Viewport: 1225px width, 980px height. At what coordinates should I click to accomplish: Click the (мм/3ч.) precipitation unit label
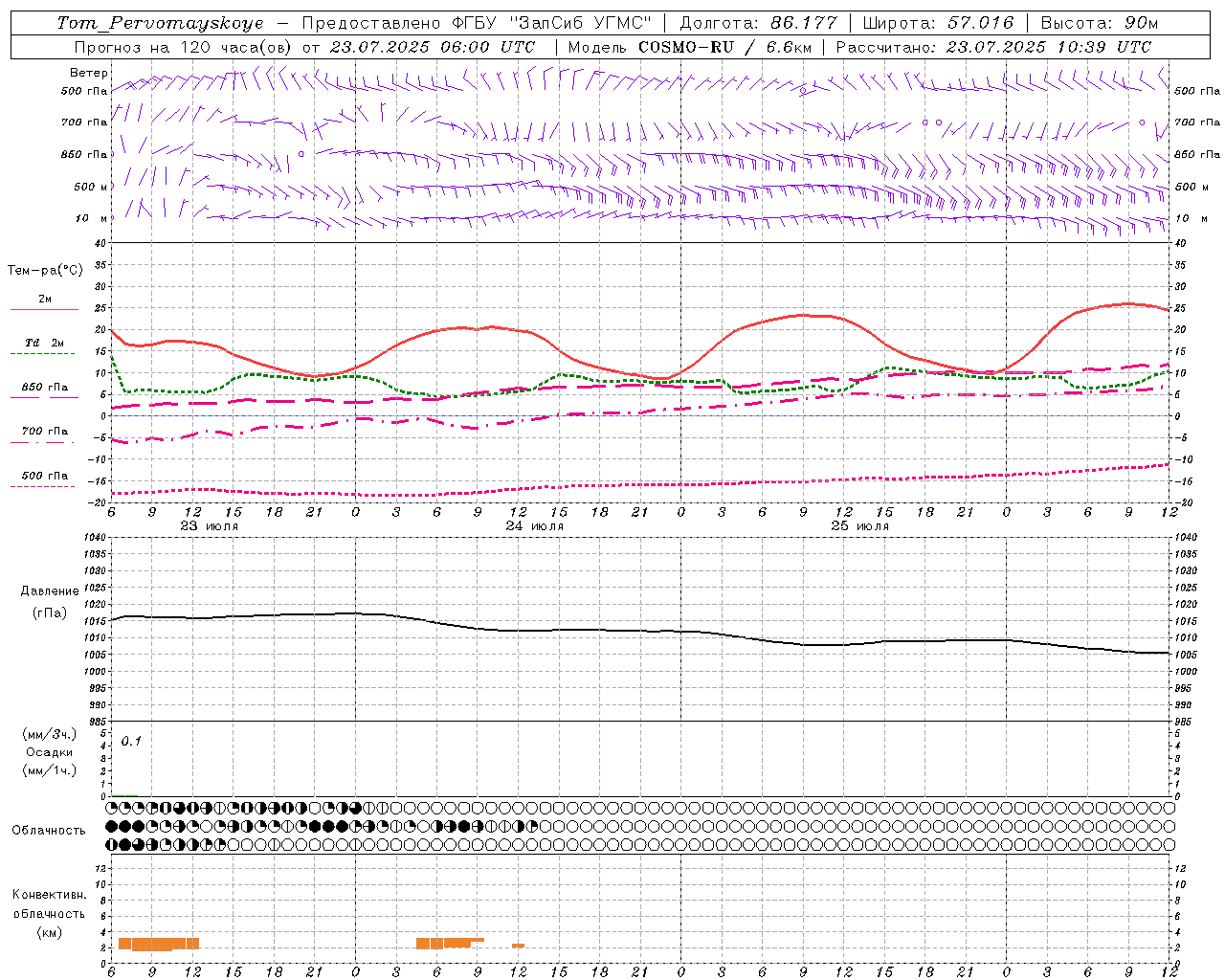coord(50,734)
